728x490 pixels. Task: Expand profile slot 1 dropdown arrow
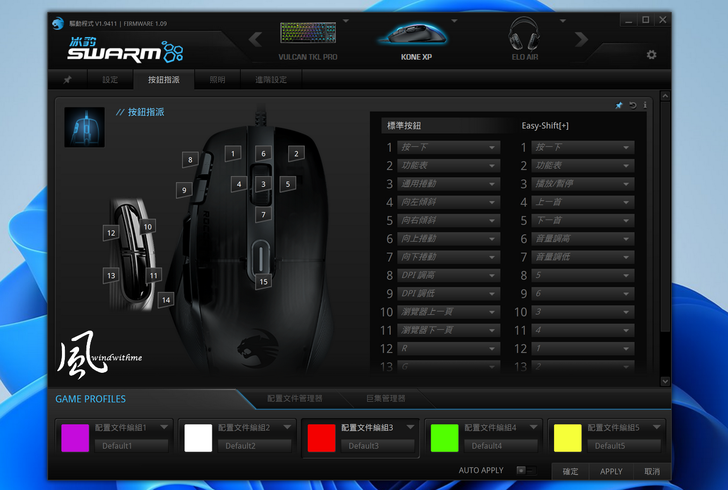tap(164, 427)
